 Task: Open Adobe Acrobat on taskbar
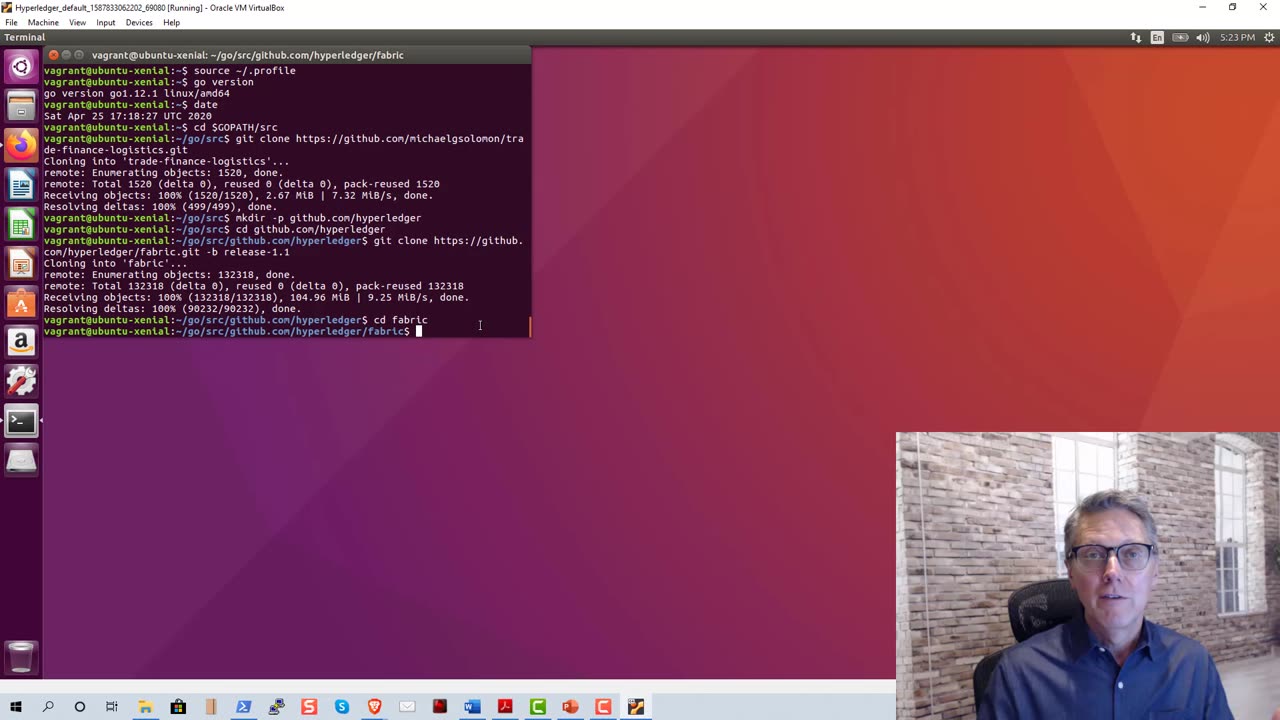(505, 707)
